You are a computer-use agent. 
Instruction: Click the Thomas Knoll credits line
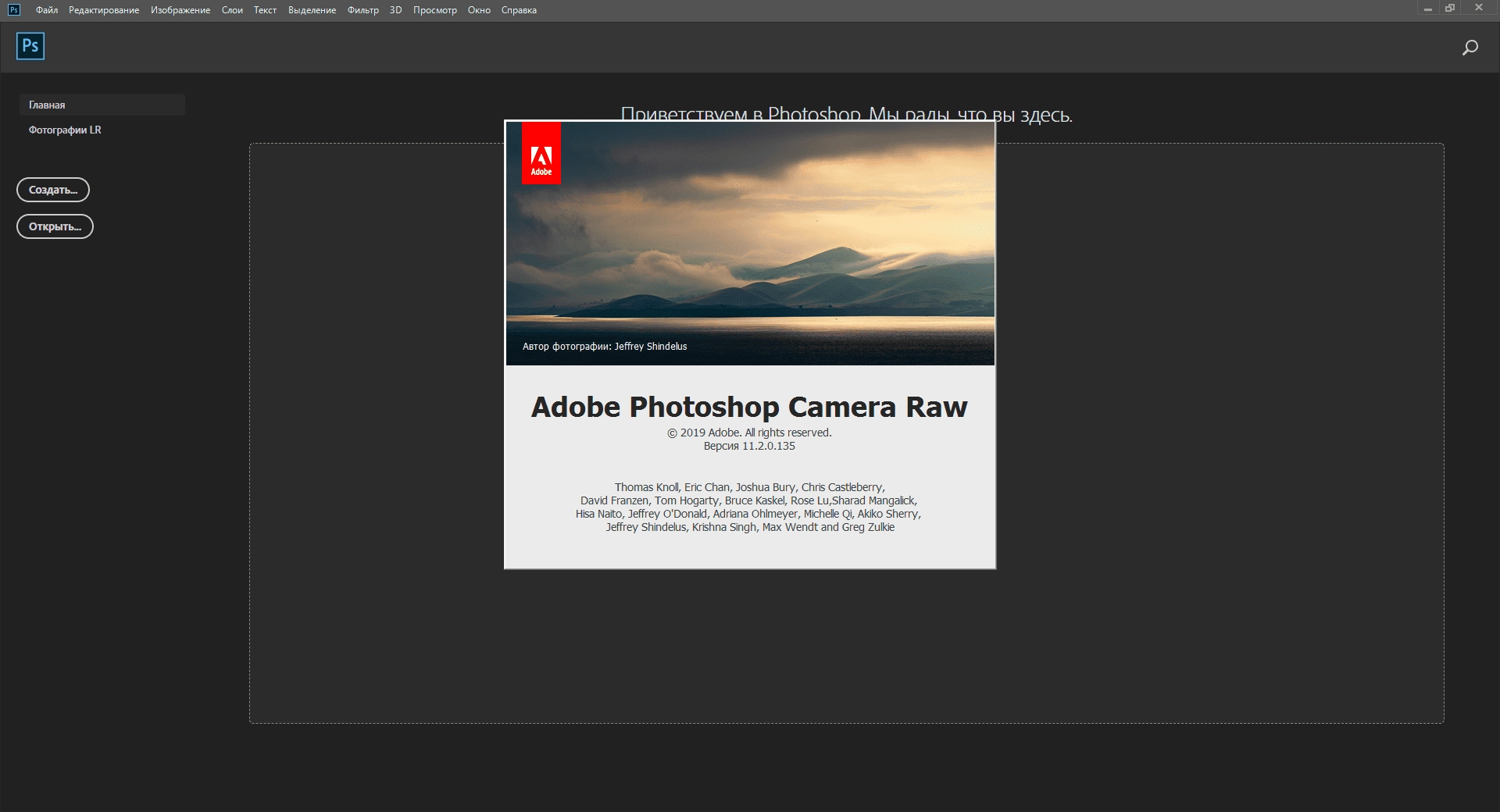pos(749,487)
